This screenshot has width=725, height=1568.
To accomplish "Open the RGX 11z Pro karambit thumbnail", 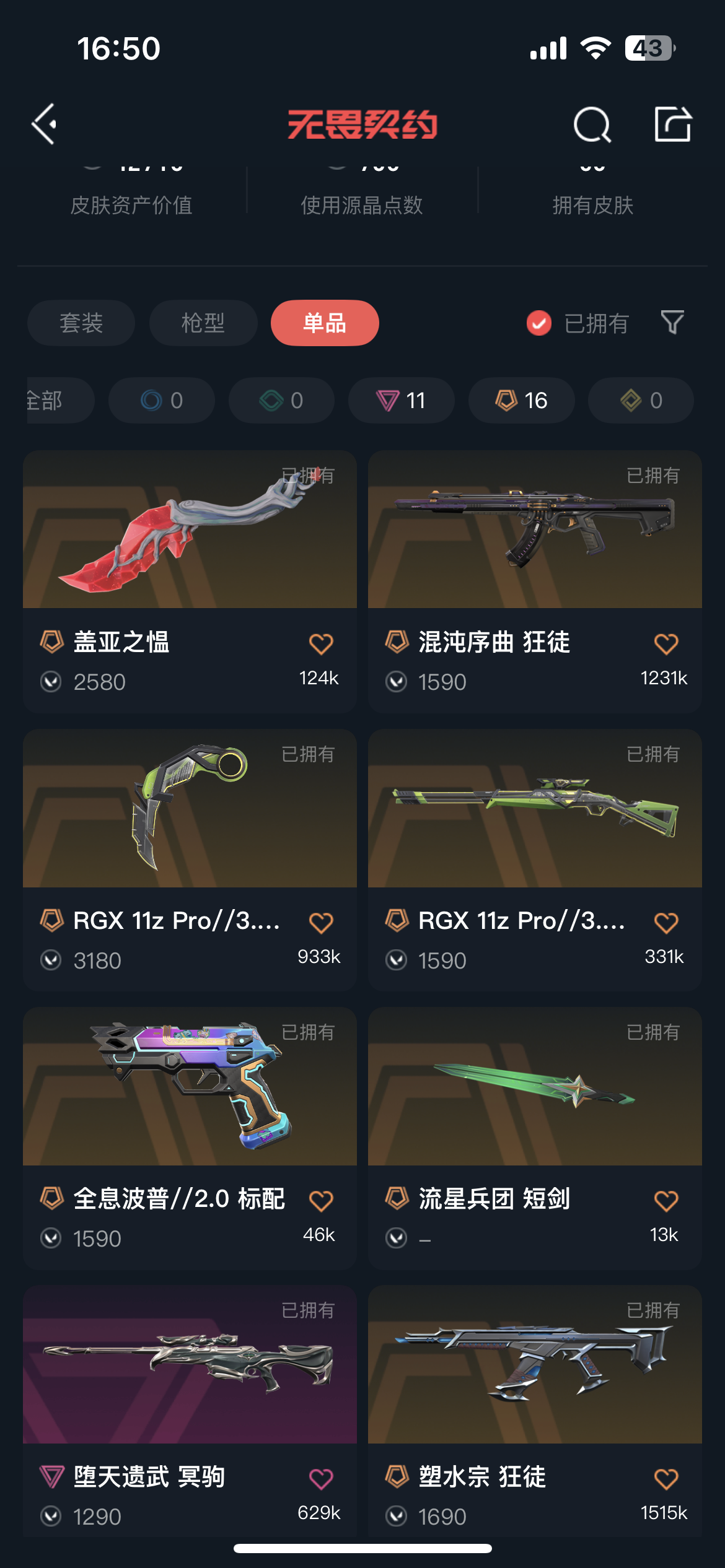I will 190,808.
